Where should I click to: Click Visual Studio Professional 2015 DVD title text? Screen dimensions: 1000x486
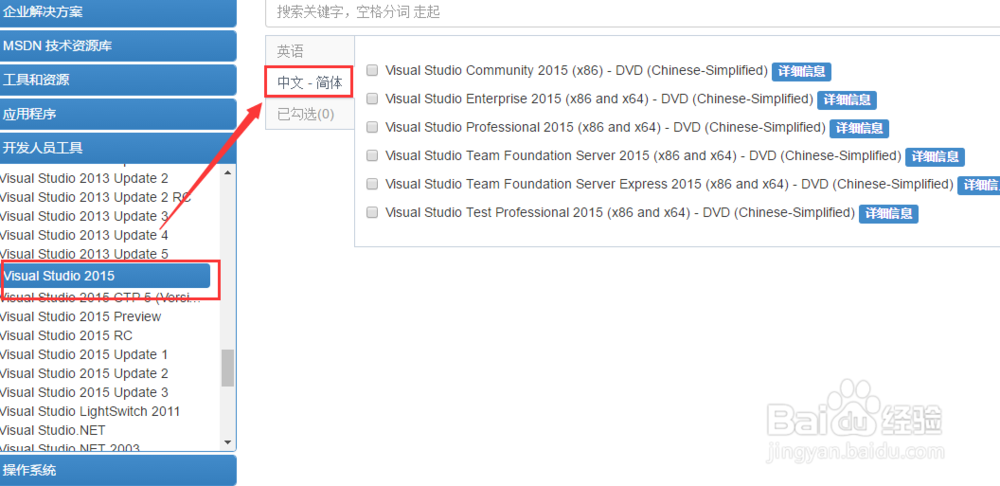[606, 127]
